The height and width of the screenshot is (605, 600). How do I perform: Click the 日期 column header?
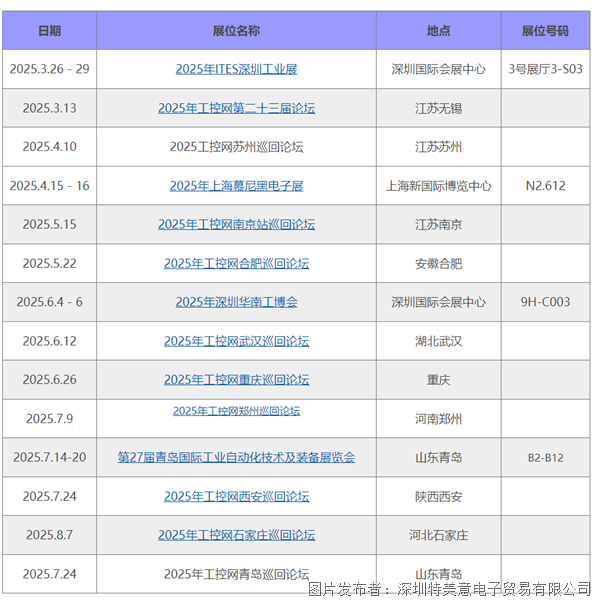pyautogui.click(x=49, y=31)
